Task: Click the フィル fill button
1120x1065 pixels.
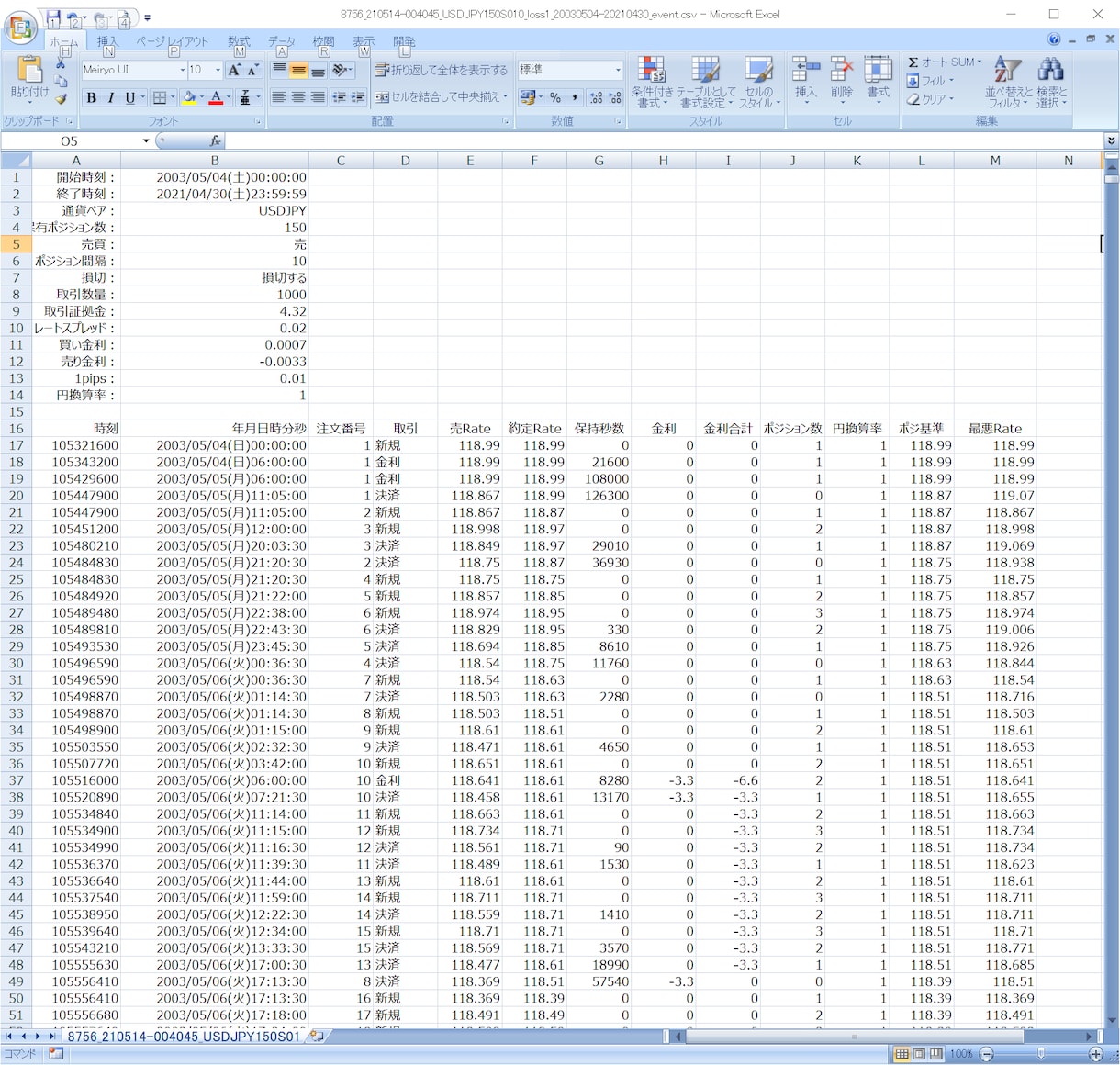Action: point(931,81)
